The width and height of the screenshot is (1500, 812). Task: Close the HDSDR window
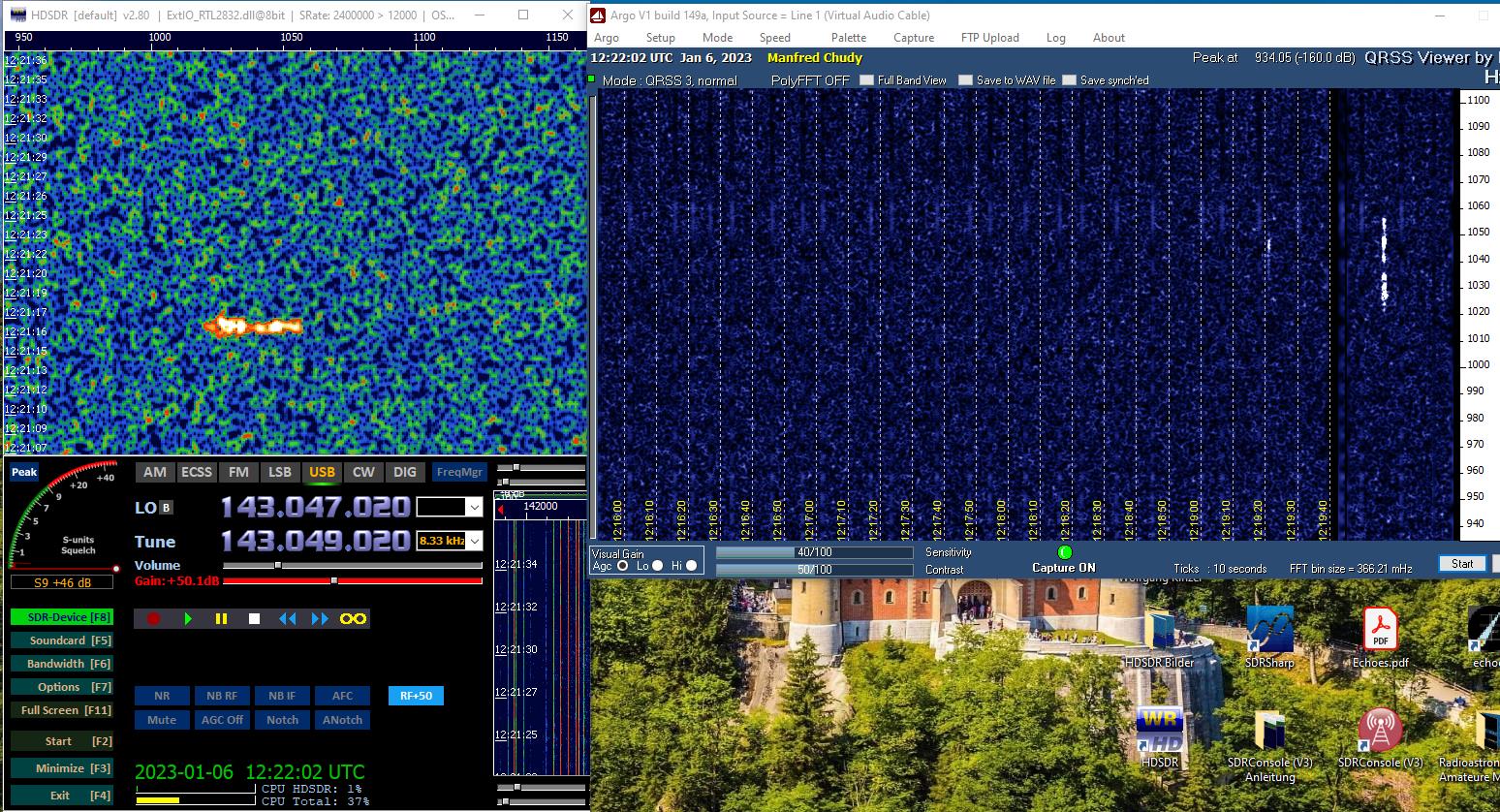click(x=568, y=15)
